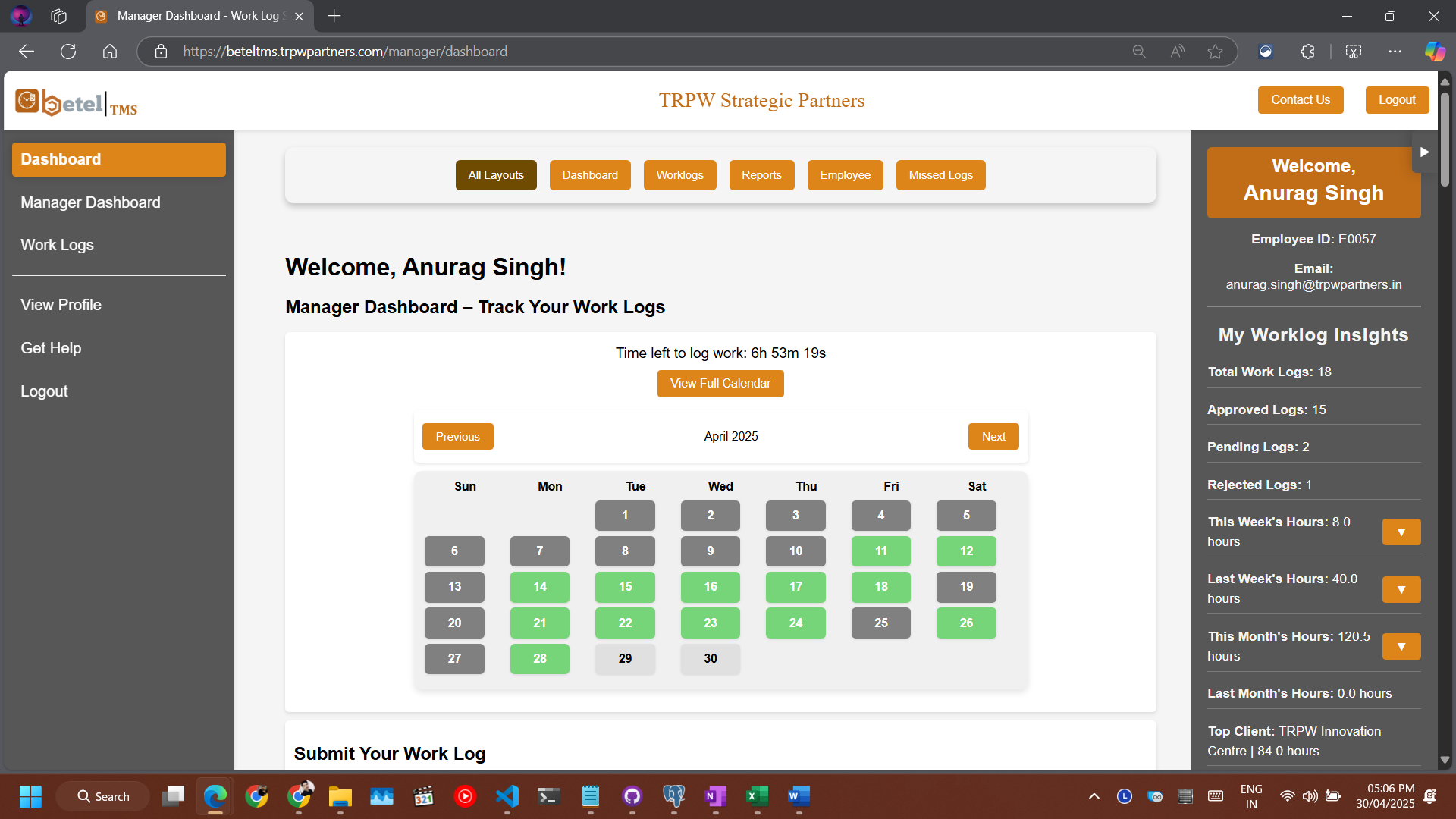1456x819 pixels.
Task: Open Work Logs in left sidebar
Action: coord(57,245)
